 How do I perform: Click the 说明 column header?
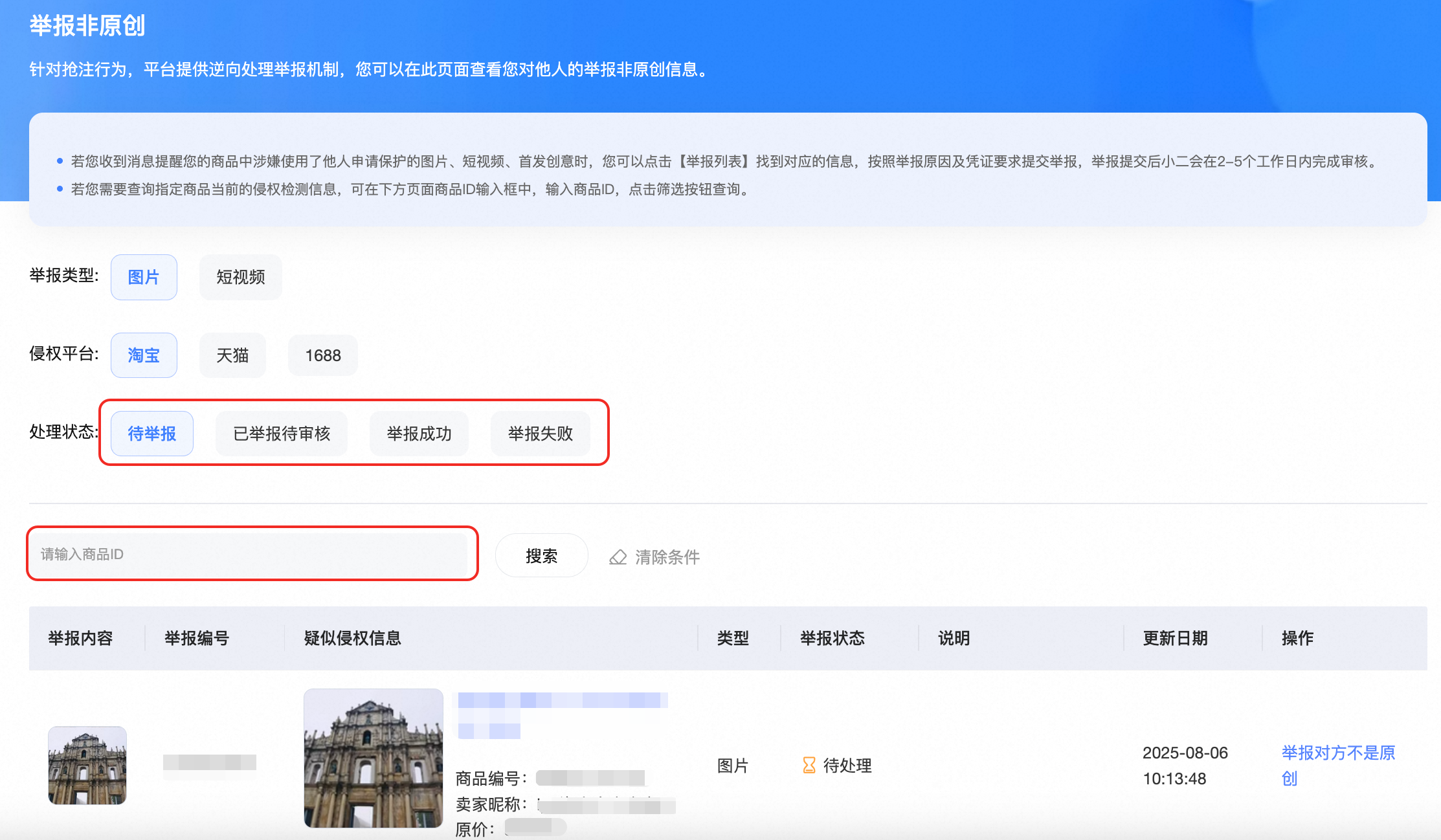tap(954, 638)
